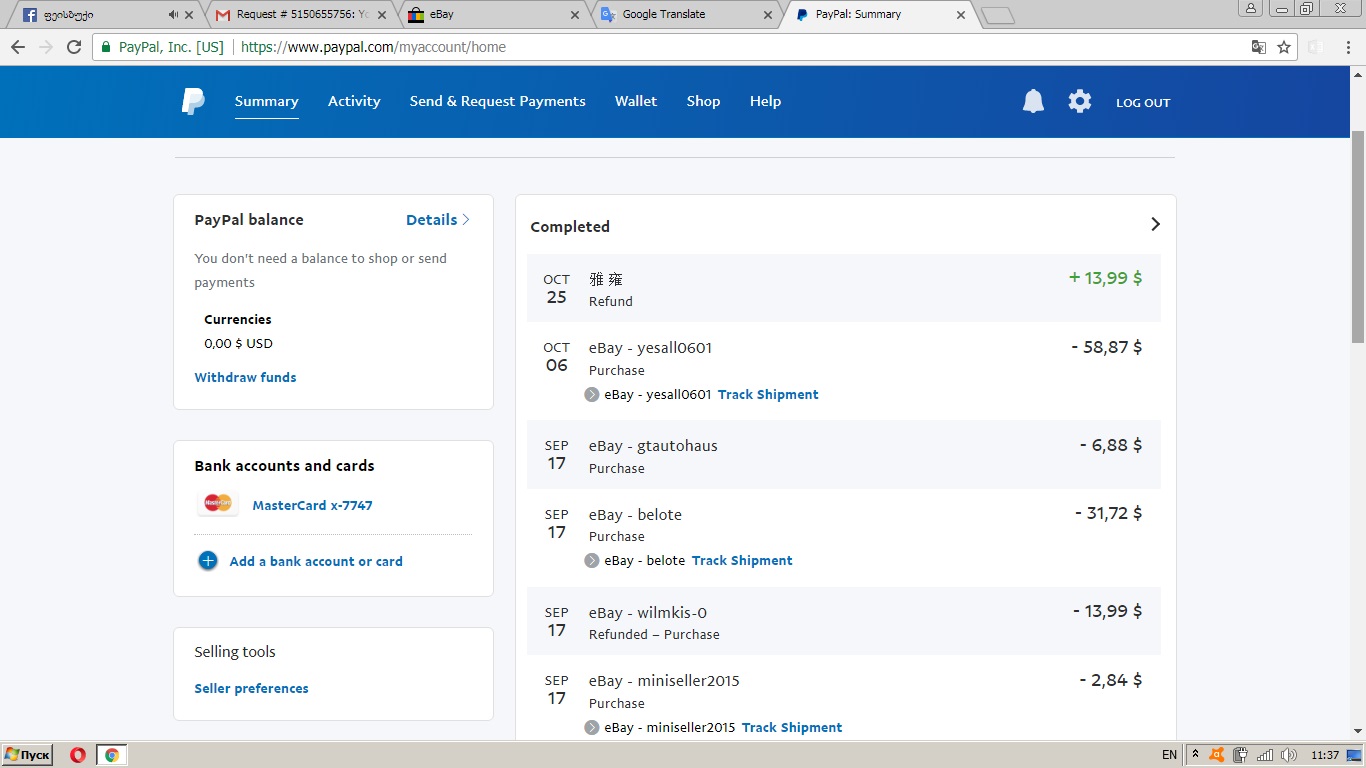Open the Shop menu item

click(703, 101)
